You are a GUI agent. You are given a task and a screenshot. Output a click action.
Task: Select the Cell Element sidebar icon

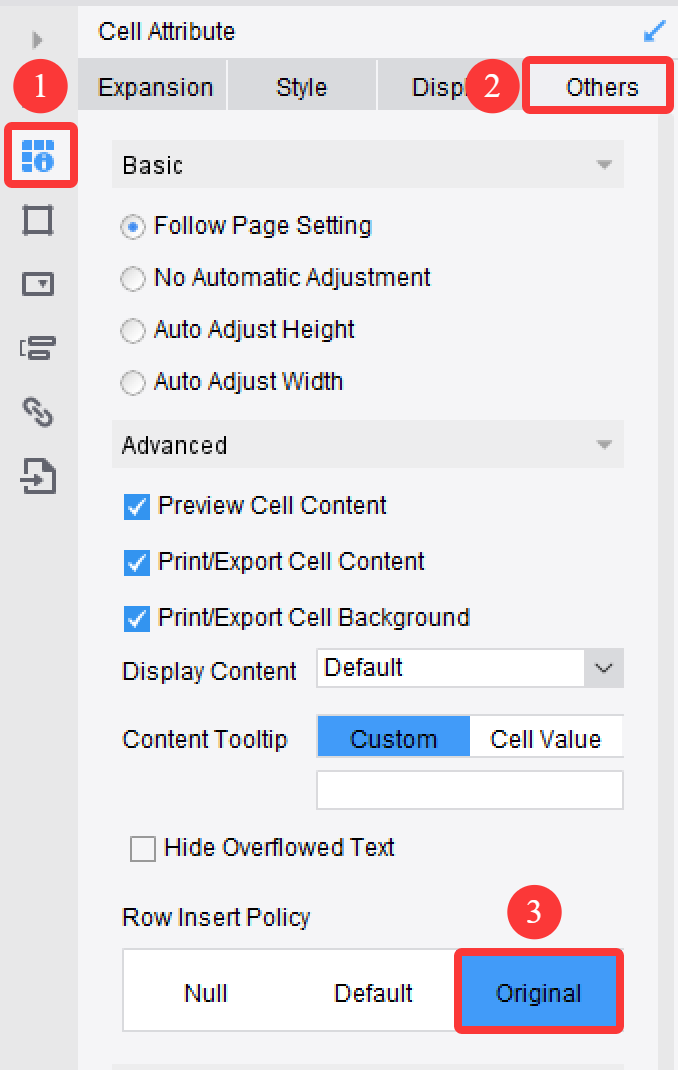pos(40,220)
